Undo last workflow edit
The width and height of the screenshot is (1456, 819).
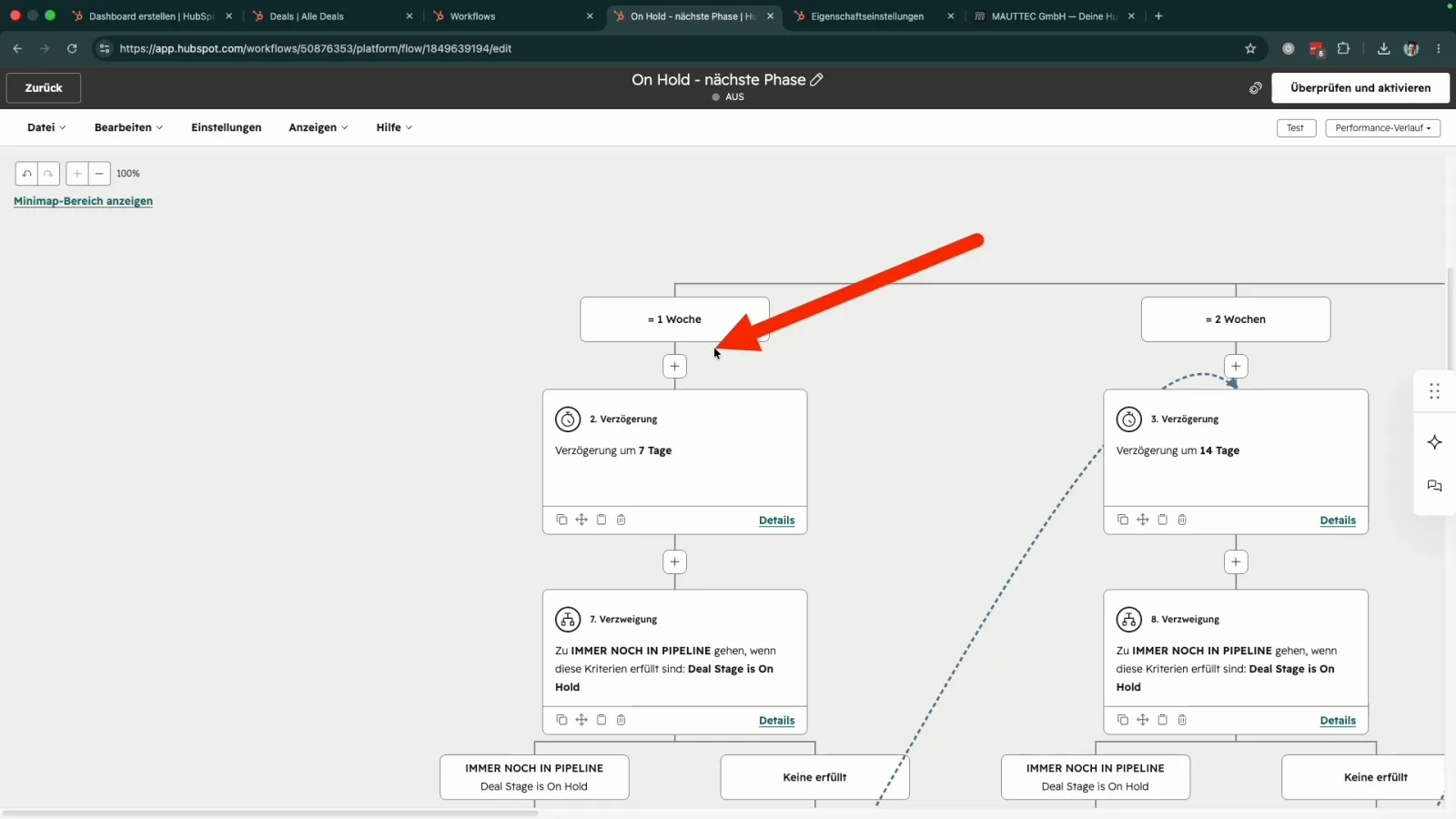(26, 173)
